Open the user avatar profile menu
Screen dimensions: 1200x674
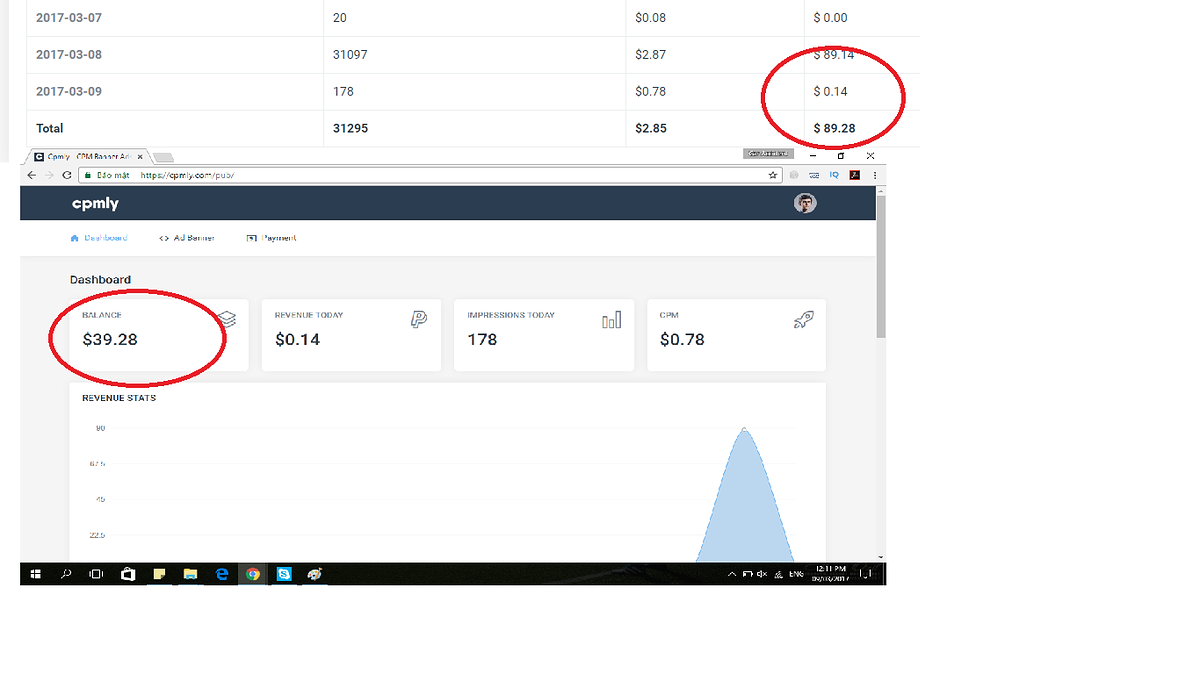(805, 203)
